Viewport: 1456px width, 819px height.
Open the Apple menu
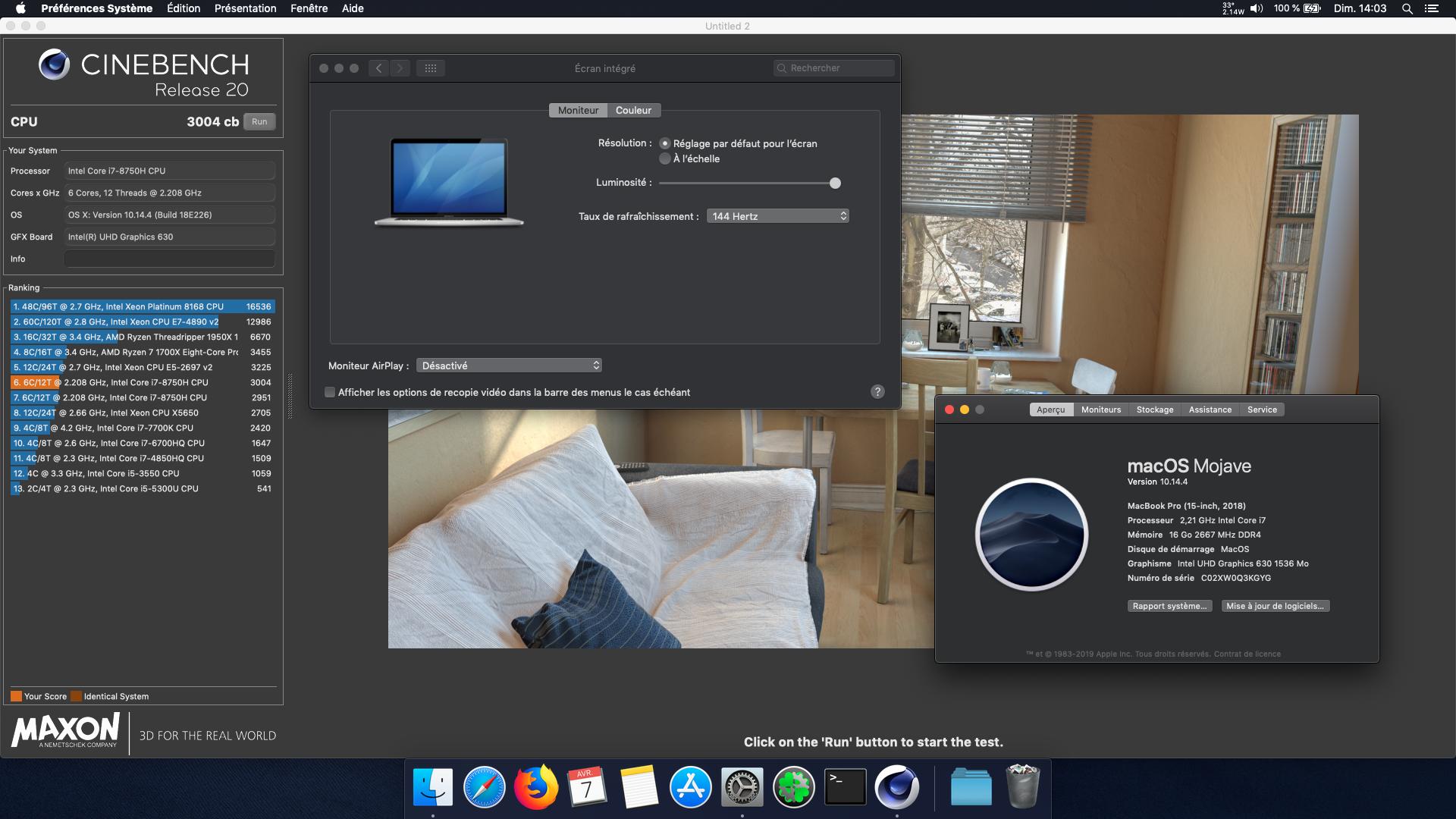point(20,8)
